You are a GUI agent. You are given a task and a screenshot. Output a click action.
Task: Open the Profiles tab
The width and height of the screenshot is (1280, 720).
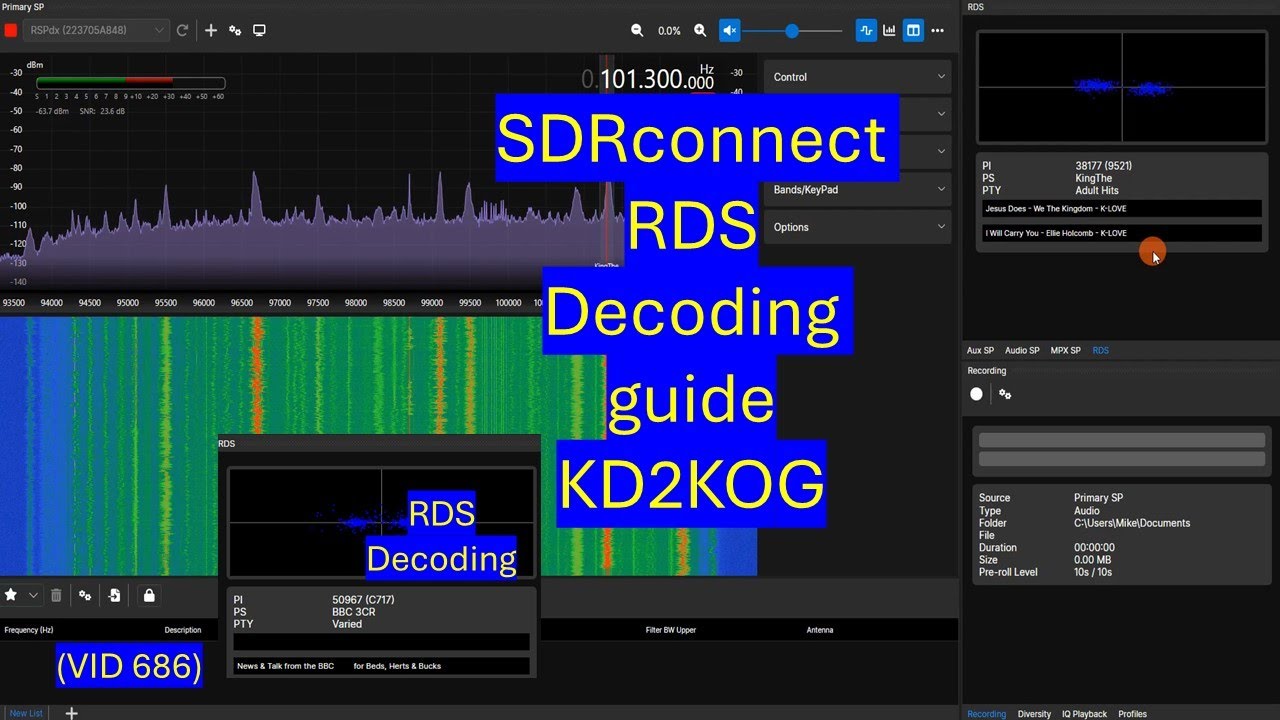tap(1132, 714)
